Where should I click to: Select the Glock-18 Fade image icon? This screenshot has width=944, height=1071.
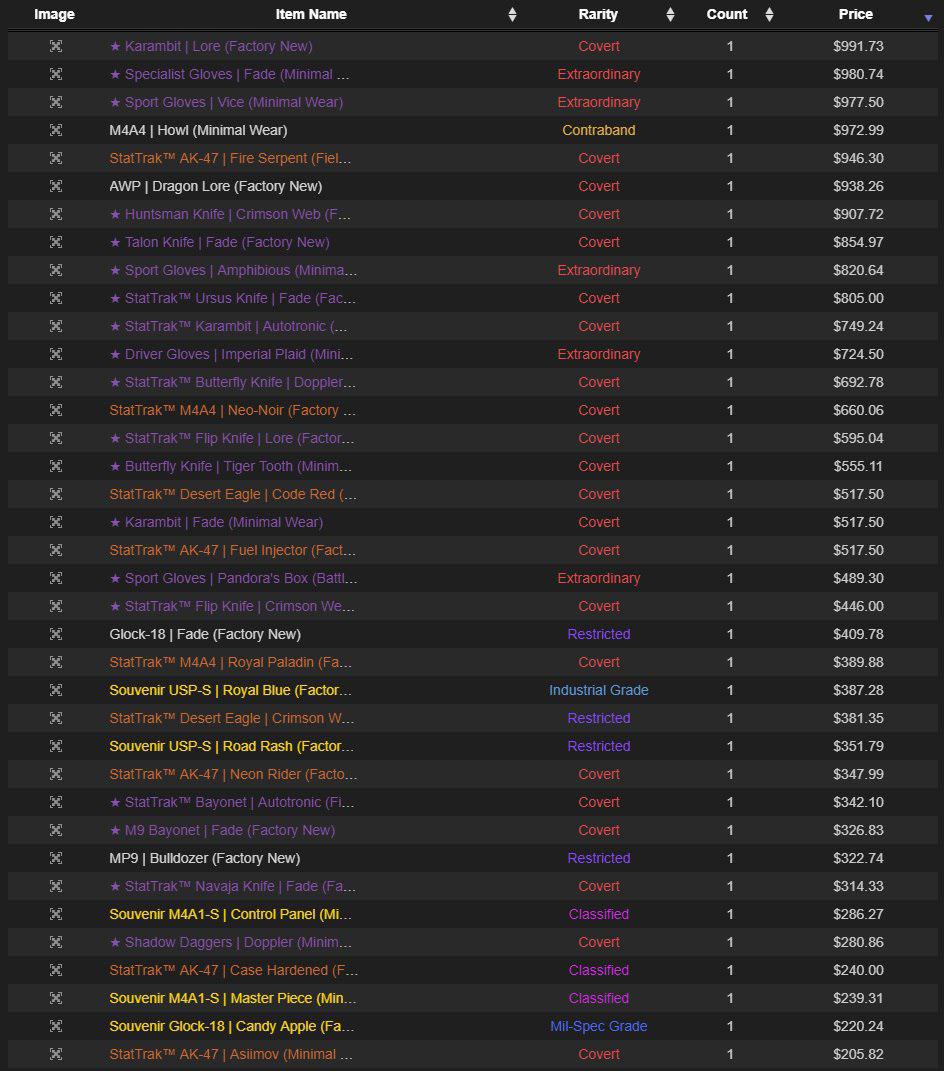pos(56,634)
